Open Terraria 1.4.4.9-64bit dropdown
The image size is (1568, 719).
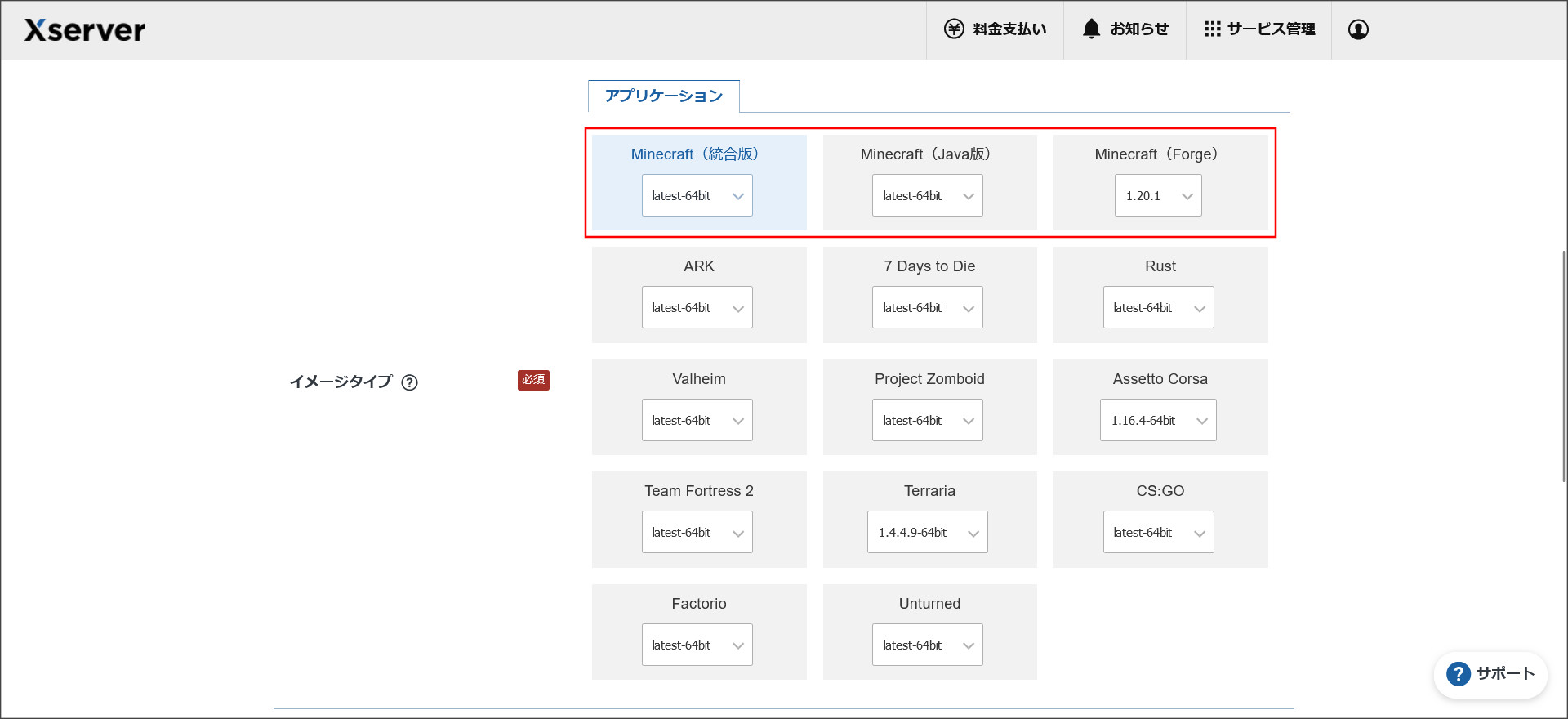tap(928, 532)
